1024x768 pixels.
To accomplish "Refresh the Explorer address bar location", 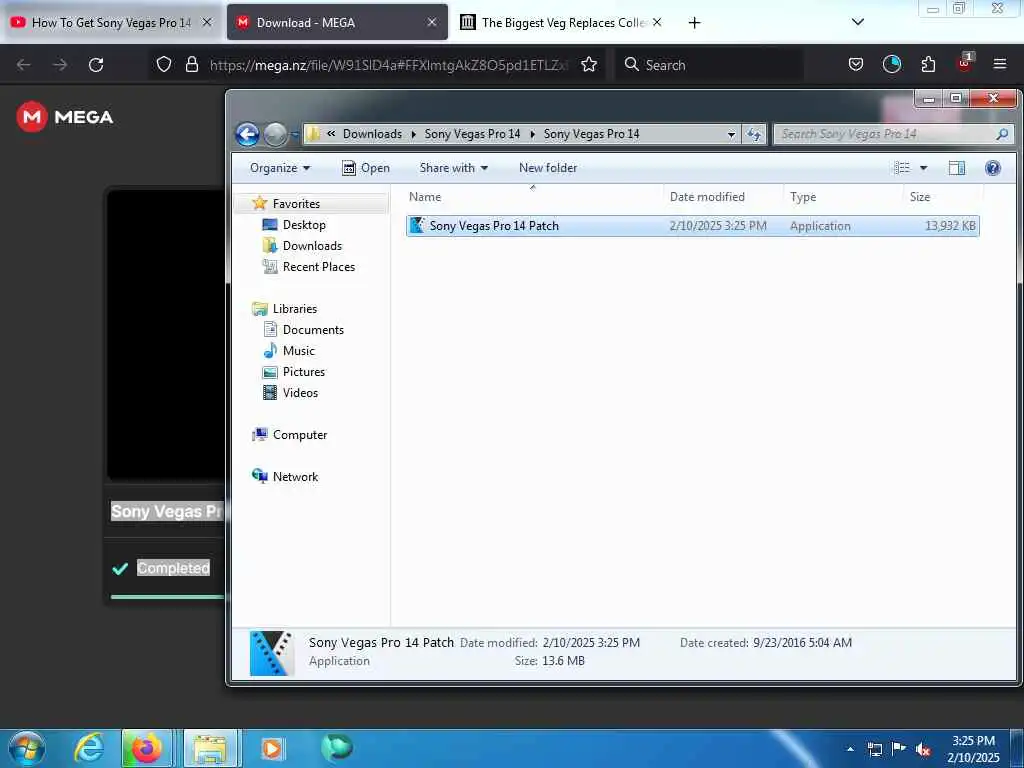I will click(x=754, y=134).
